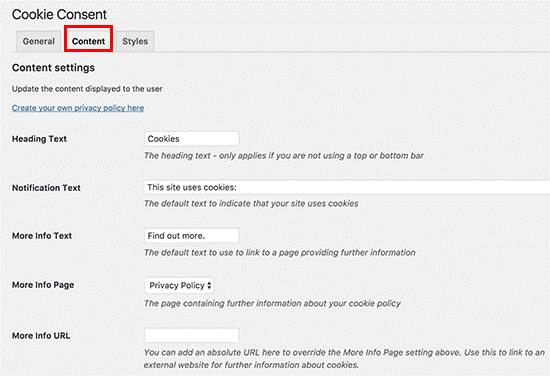The height and width of the screenshot is (376, 550).
Task: Click the heading text description about top or bottom bar
Action: coord(284,156)
